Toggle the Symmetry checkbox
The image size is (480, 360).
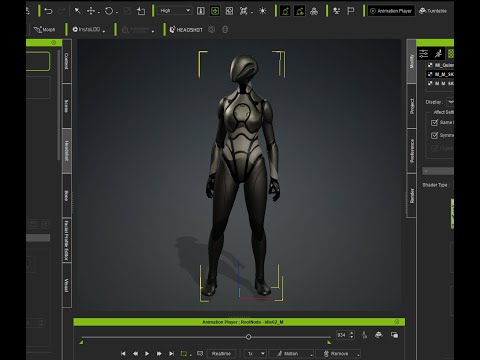tap(434, 135)
